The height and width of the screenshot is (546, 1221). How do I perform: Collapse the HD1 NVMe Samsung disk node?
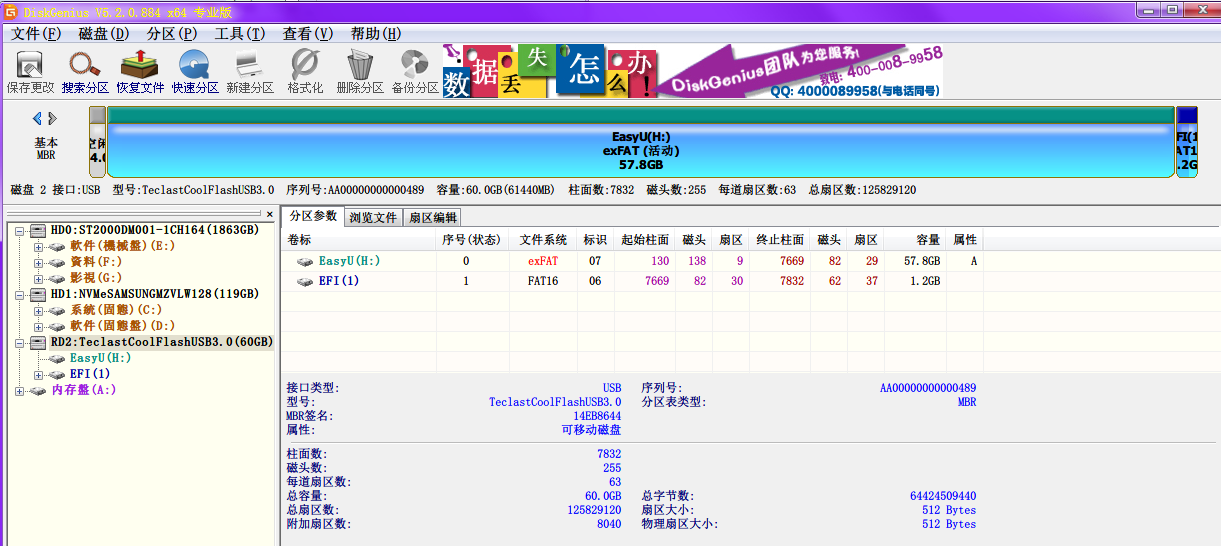pos(19,295)
